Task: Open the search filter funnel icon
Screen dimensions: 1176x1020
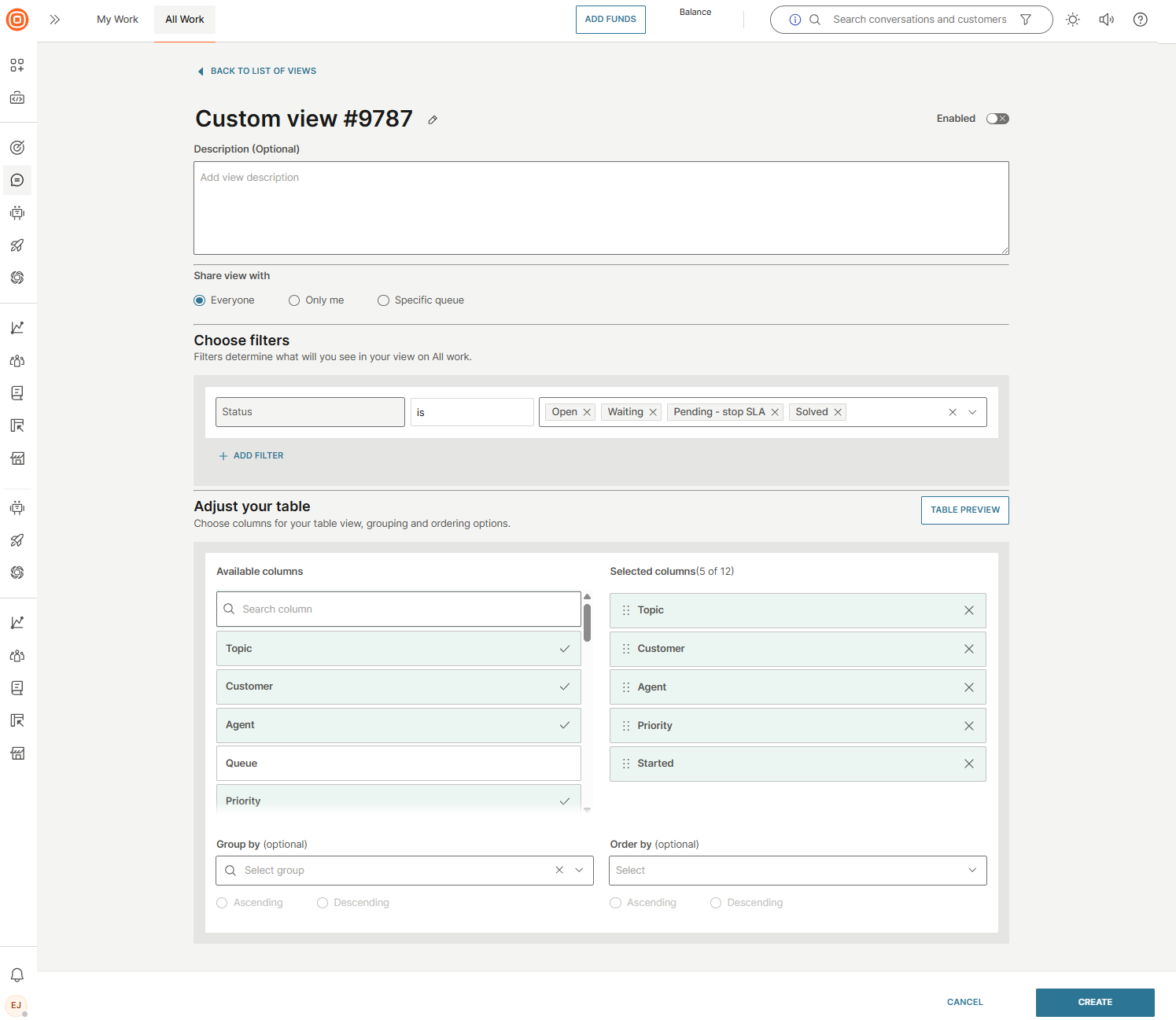Action: pyautogui.click(x=1026, y=20)
